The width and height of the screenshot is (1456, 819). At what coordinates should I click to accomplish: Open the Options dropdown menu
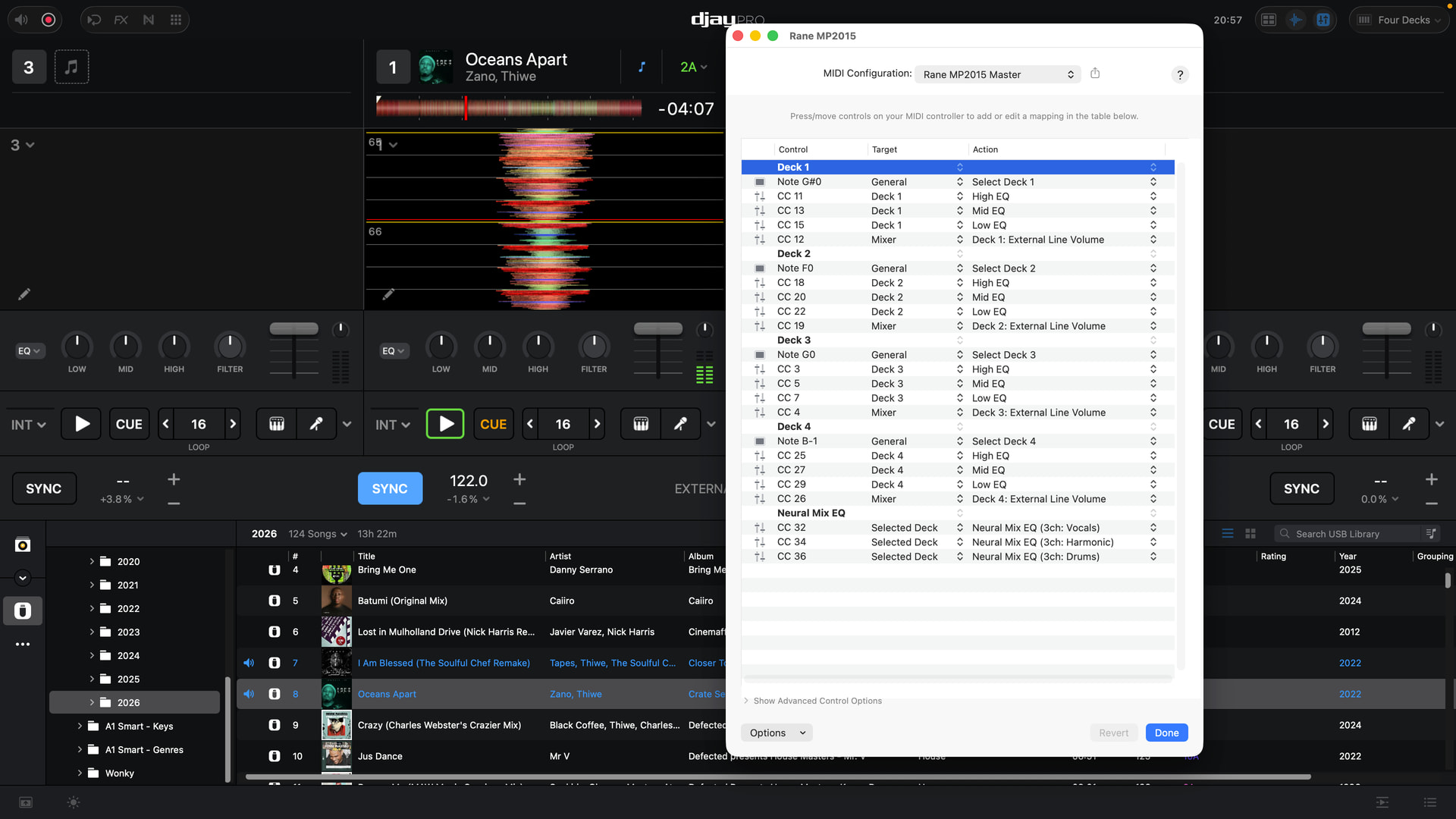pos(777,733)
